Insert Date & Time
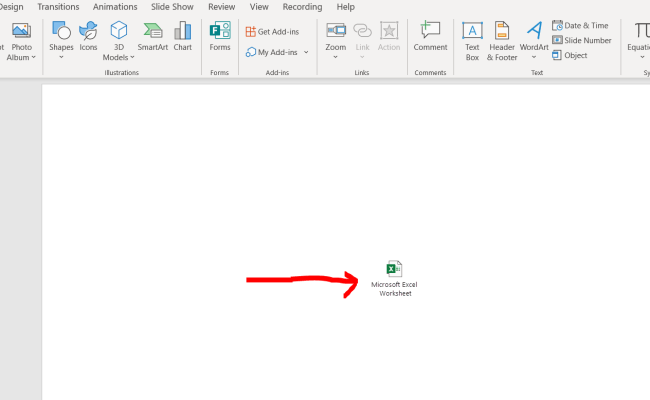Viewport: 650px width, 400px height. pos(580,25)
